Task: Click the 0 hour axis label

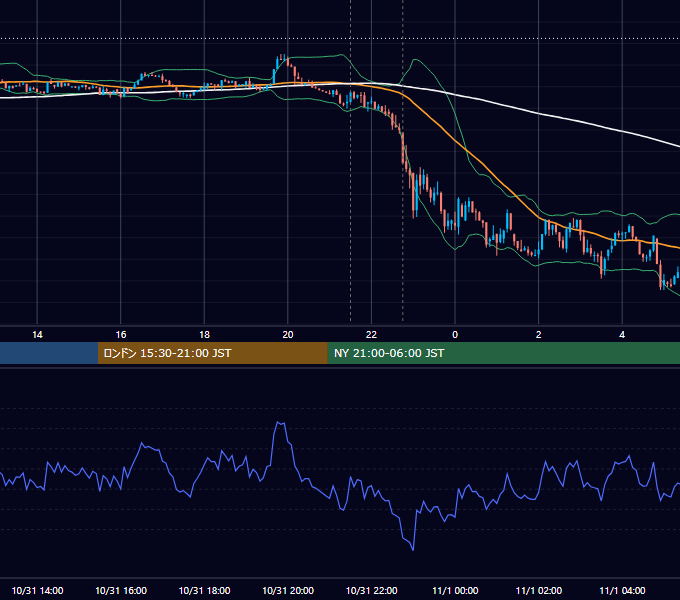Action: click(x=455, y=335)
